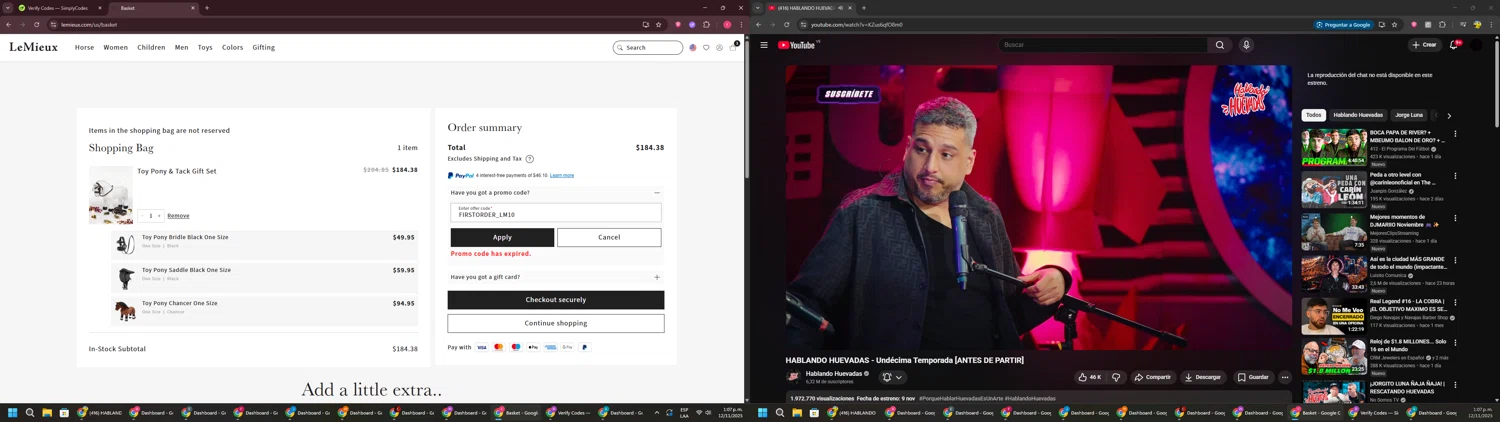Open Microsoft Store on the left taskbar
Viewport: 1500px width, 422px height.
coord(64,412)
